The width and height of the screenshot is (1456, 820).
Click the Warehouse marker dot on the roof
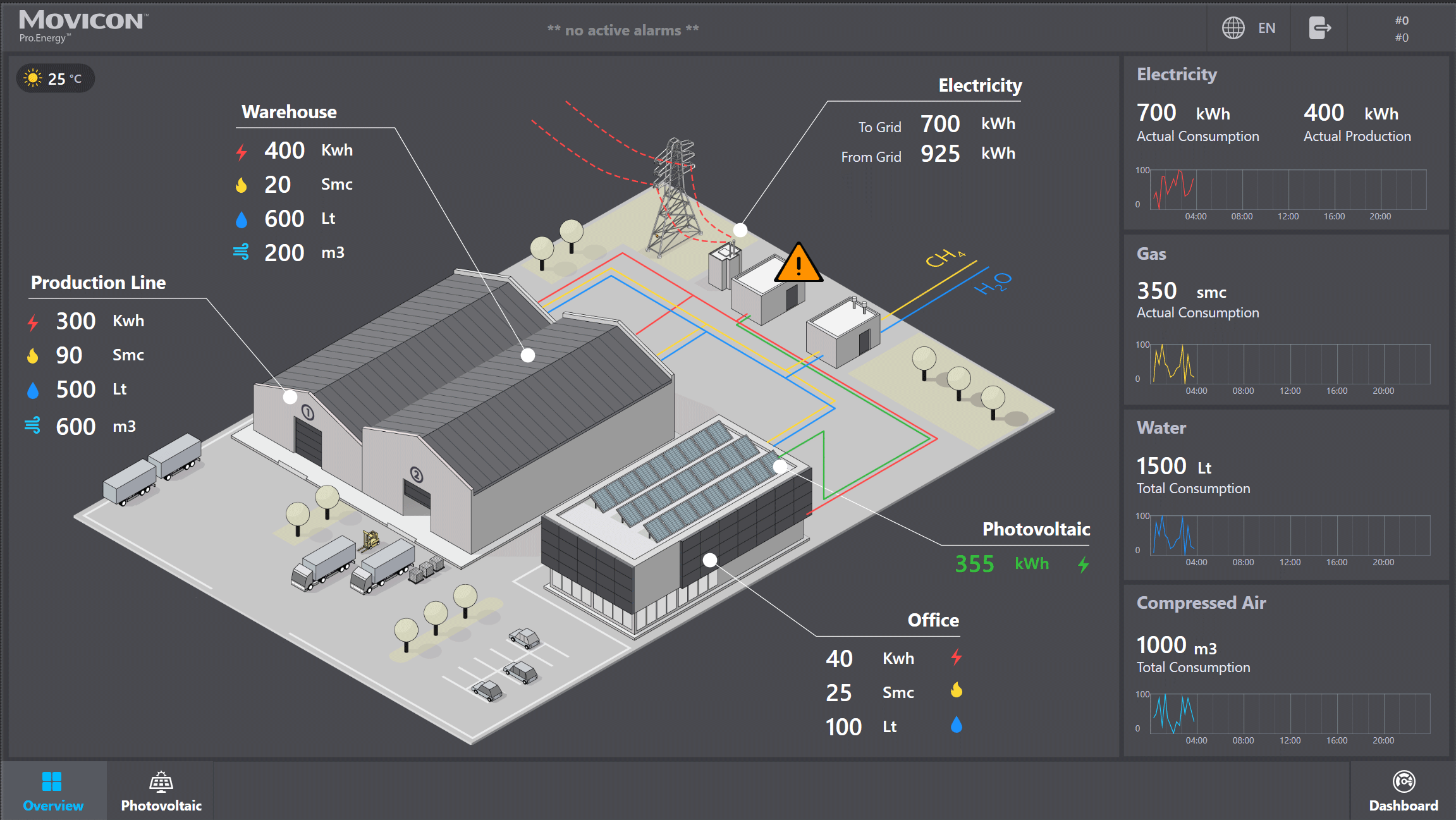tap(527, 355)
